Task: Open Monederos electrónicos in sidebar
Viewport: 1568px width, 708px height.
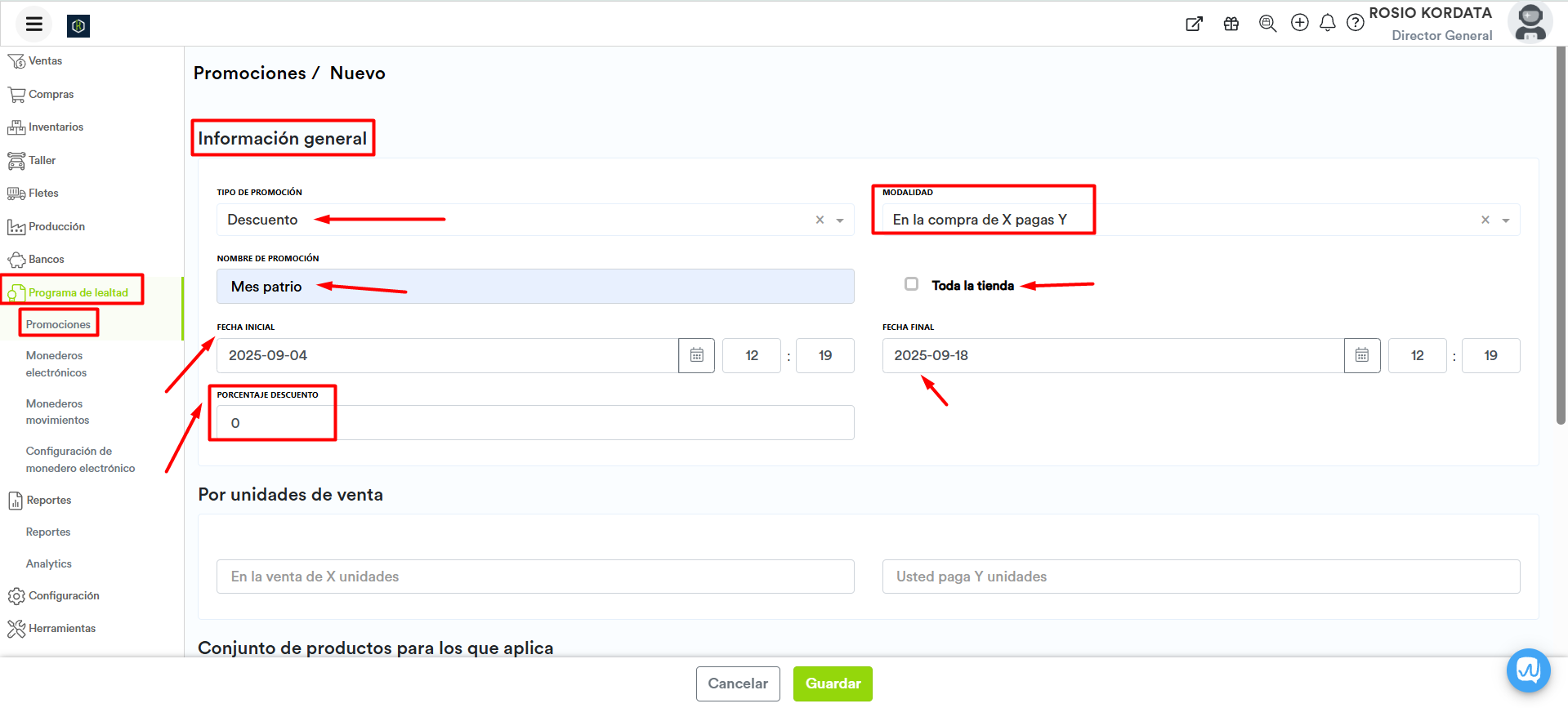Action: (x=56, y=364)
